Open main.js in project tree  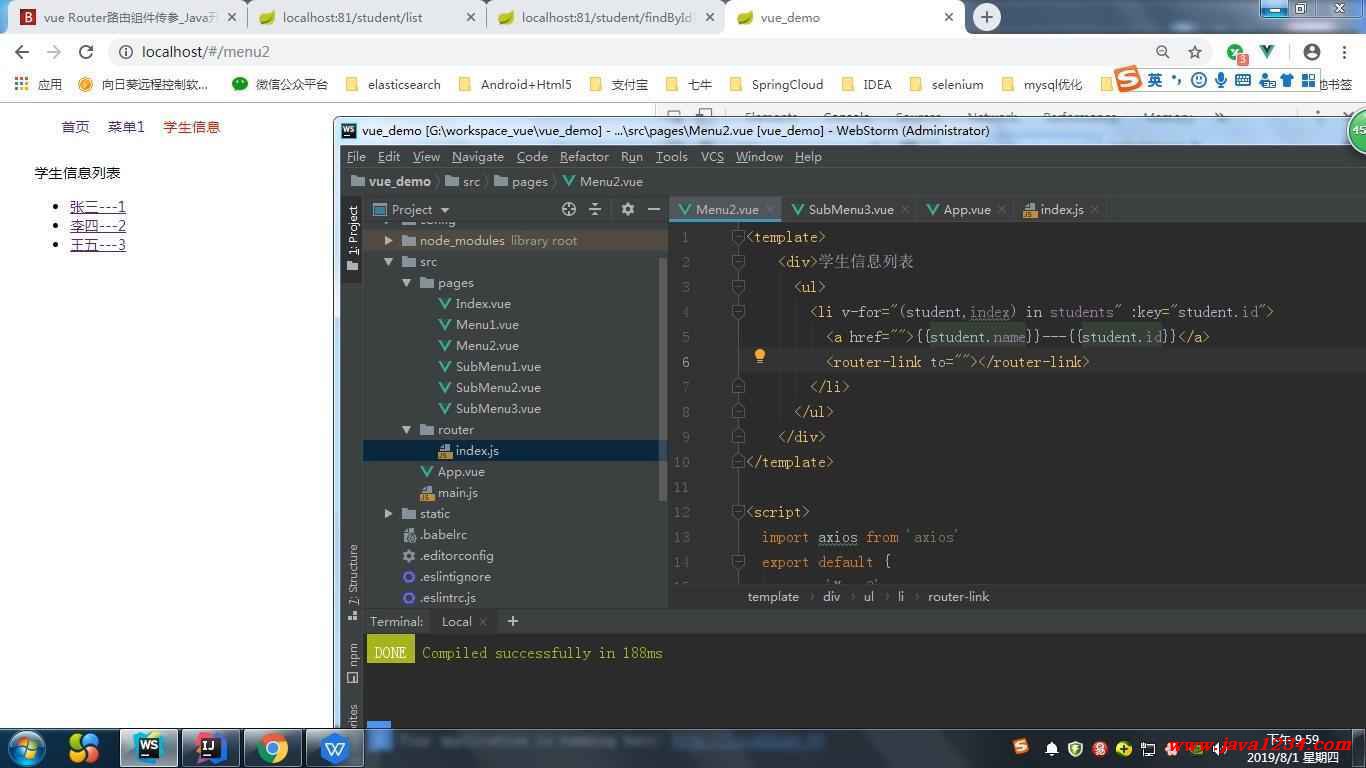tap(448, 492)
